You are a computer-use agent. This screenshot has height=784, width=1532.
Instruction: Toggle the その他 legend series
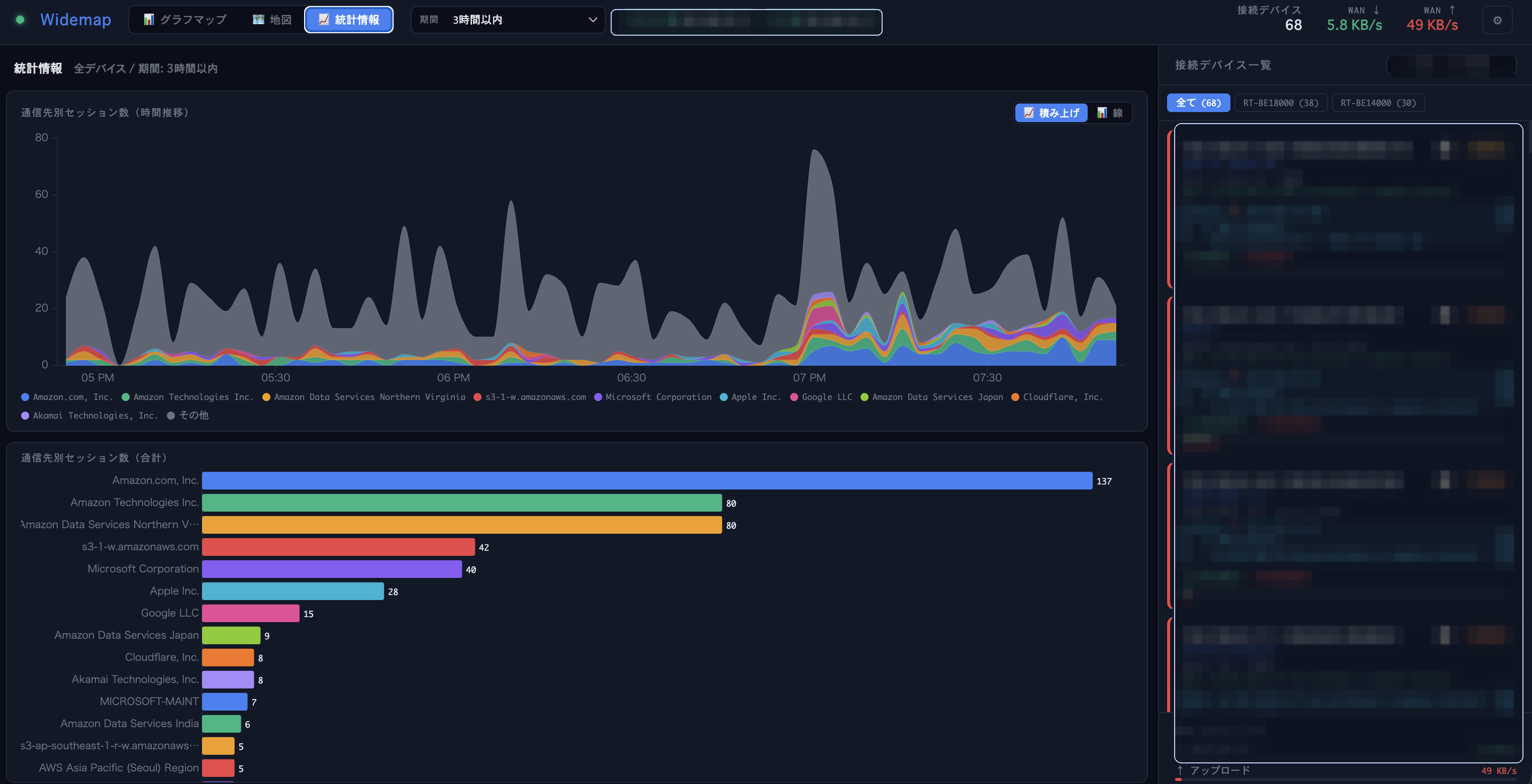tap(188, 415)
